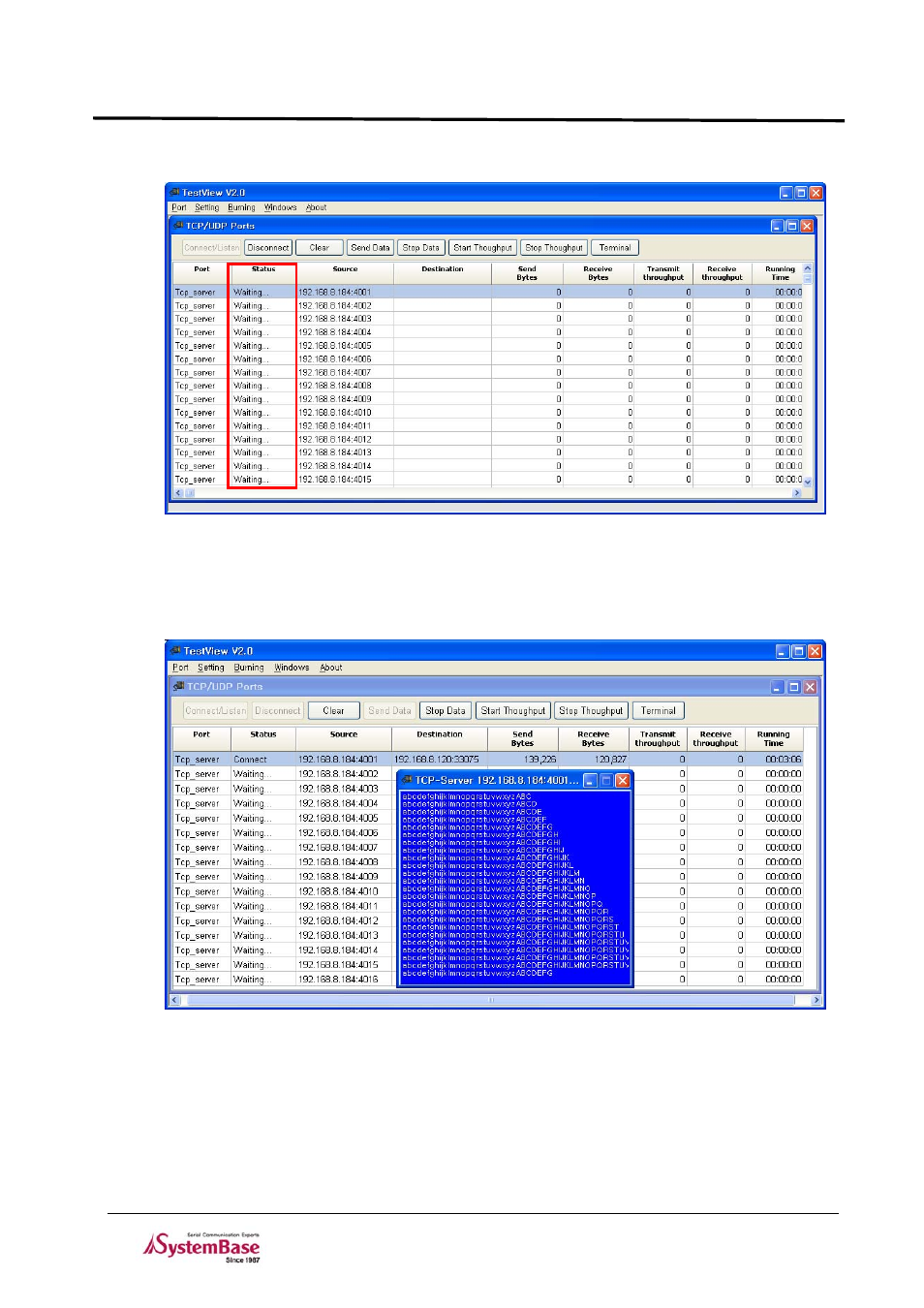
Task: Open the Setting menu in the lower TestView window
Action: pyautogui.click(x=211, y=668)
